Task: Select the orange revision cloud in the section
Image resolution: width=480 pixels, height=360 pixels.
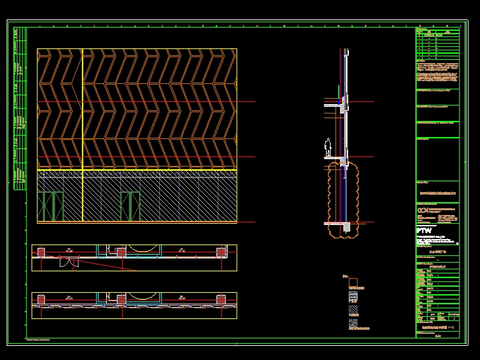Action: click(343, 199)
